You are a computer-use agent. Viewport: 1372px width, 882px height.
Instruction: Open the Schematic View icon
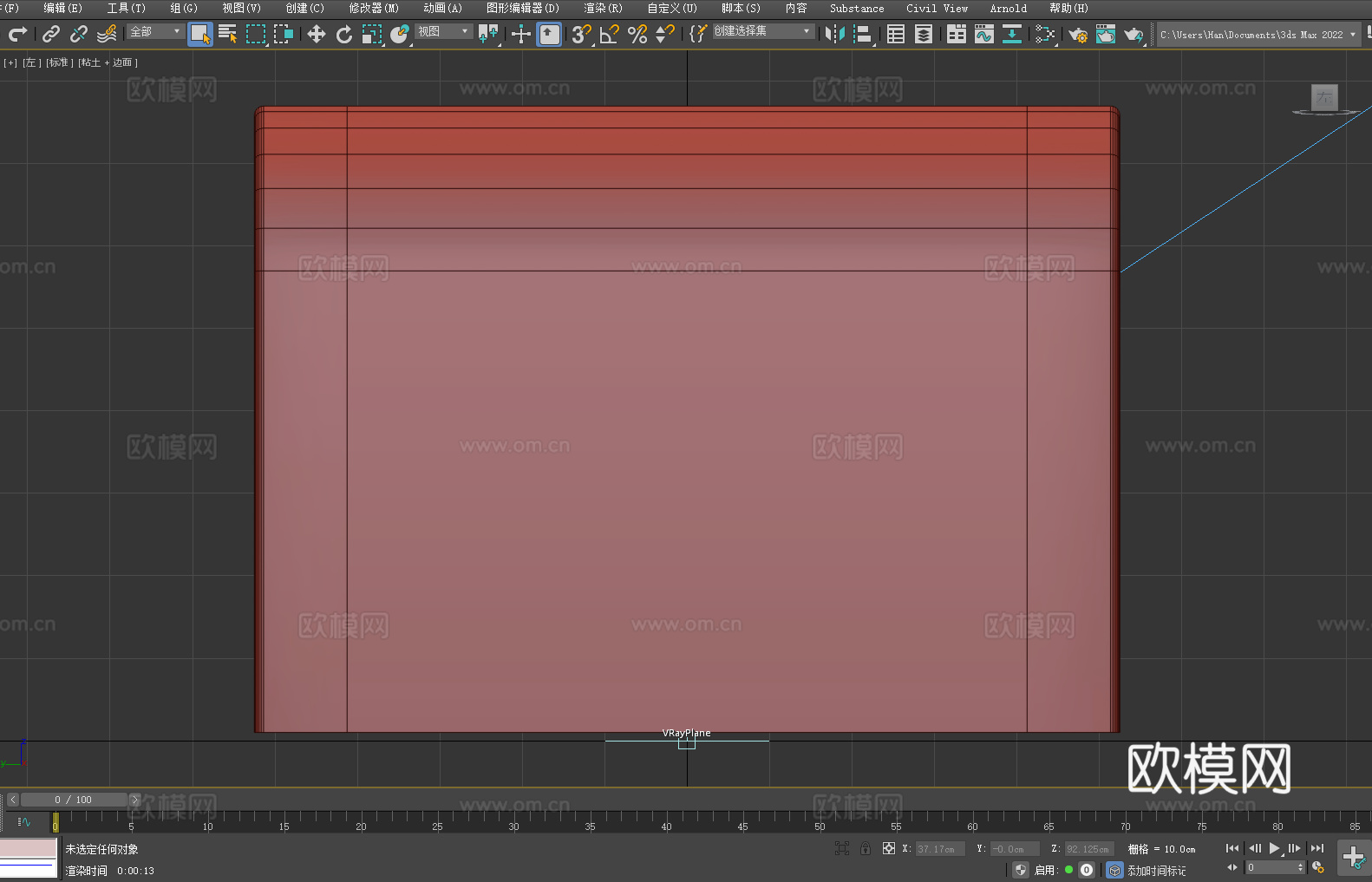point(1045,34)
